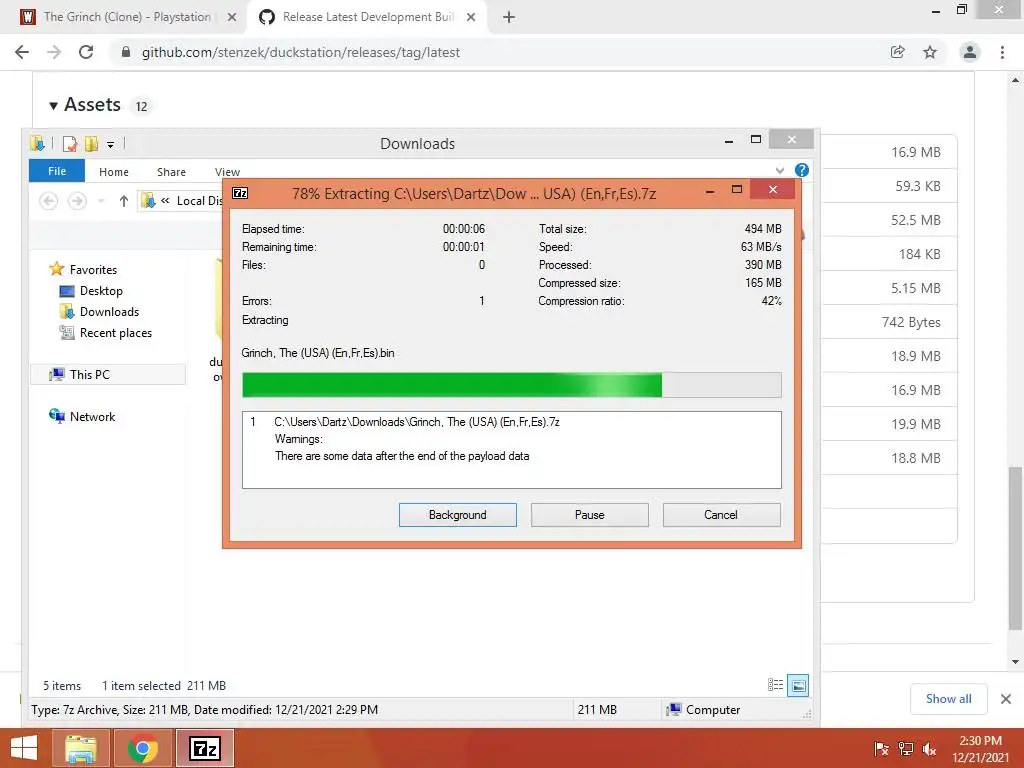This screenshot has width=1024, height=768.
Task: Click Grinch, The (USA) (En,Fr,Es).bin filename
Action: pyautogui.click(x=317, y=353)
